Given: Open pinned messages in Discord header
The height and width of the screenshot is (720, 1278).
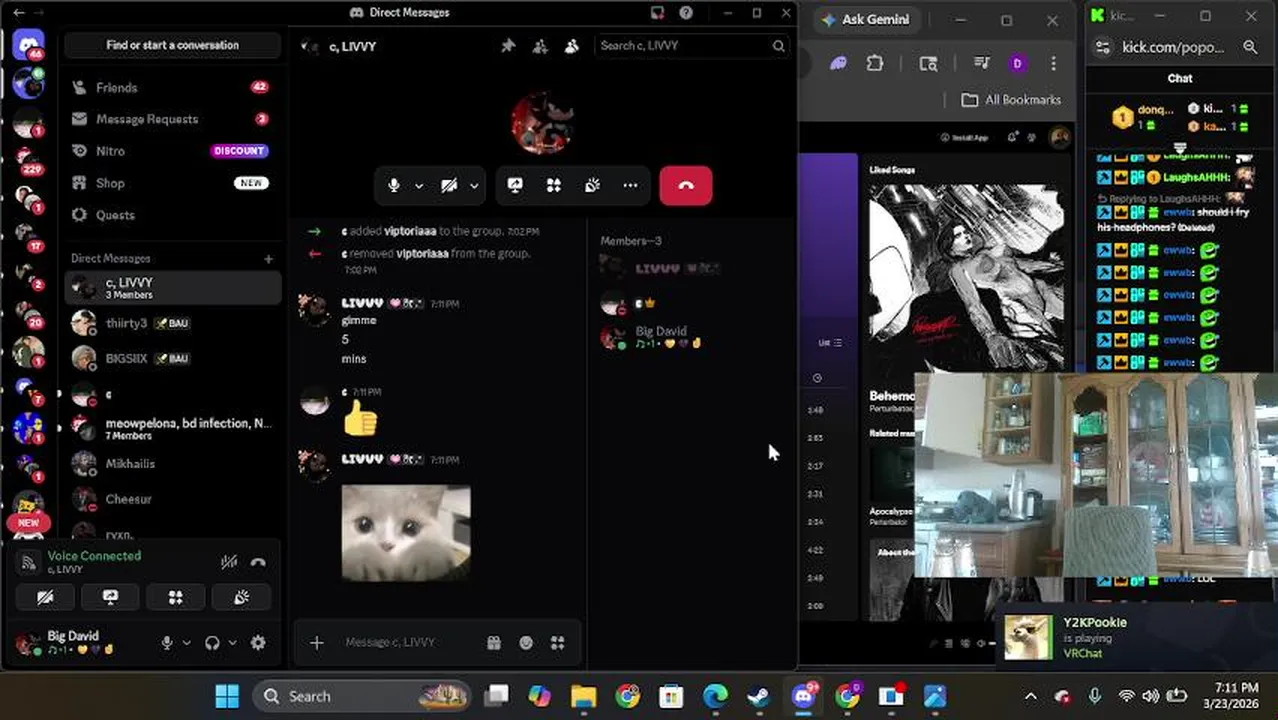Looking at the screenshot, I should click(x=508, y=46).
